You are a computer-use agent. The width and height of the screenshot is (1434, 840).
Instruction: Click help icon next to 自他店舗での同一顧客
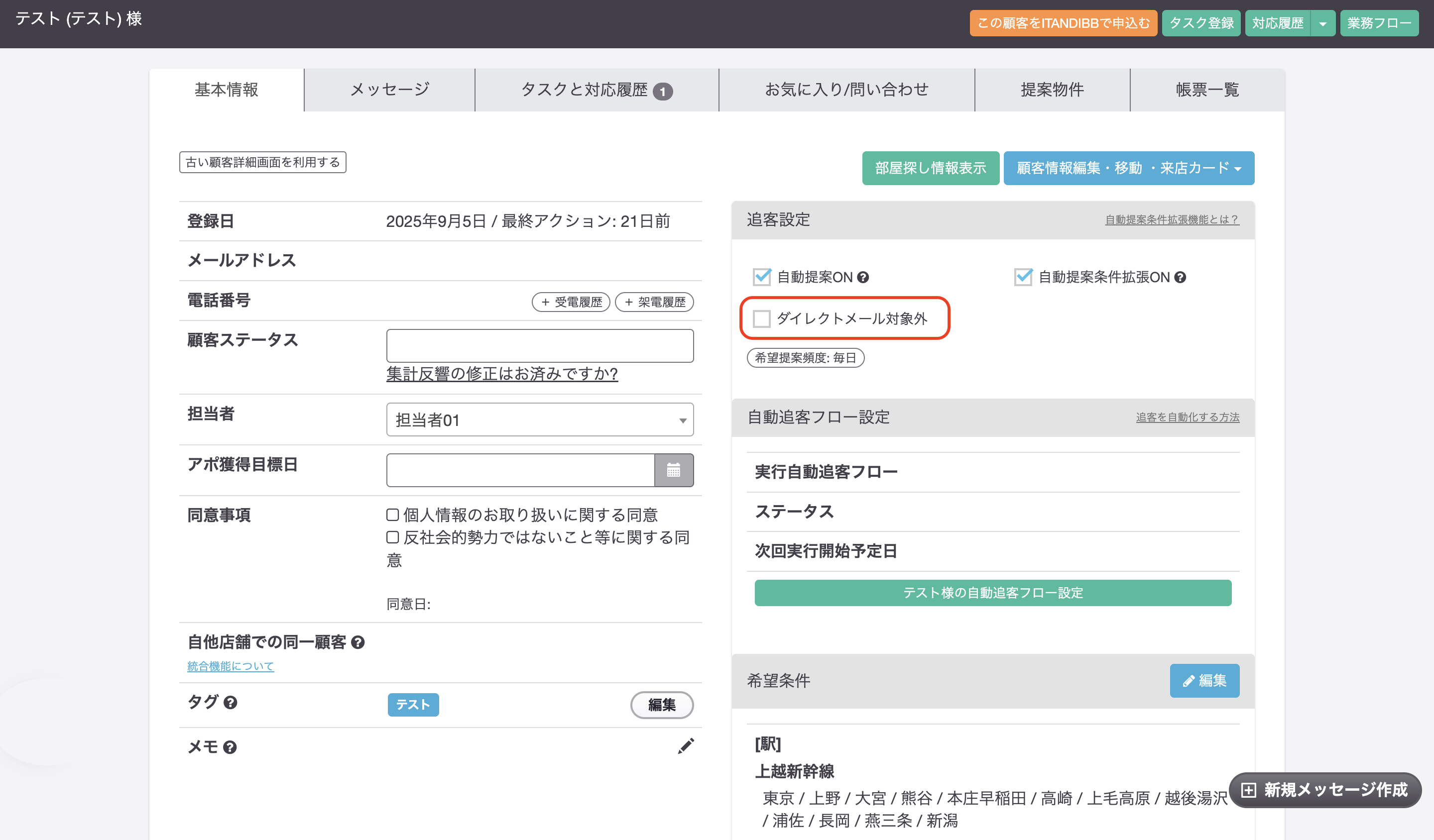point(358,642)
